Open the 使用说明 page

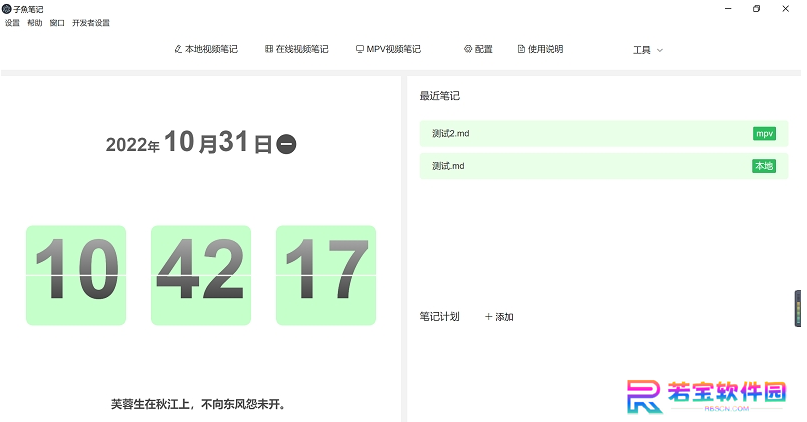540,49
